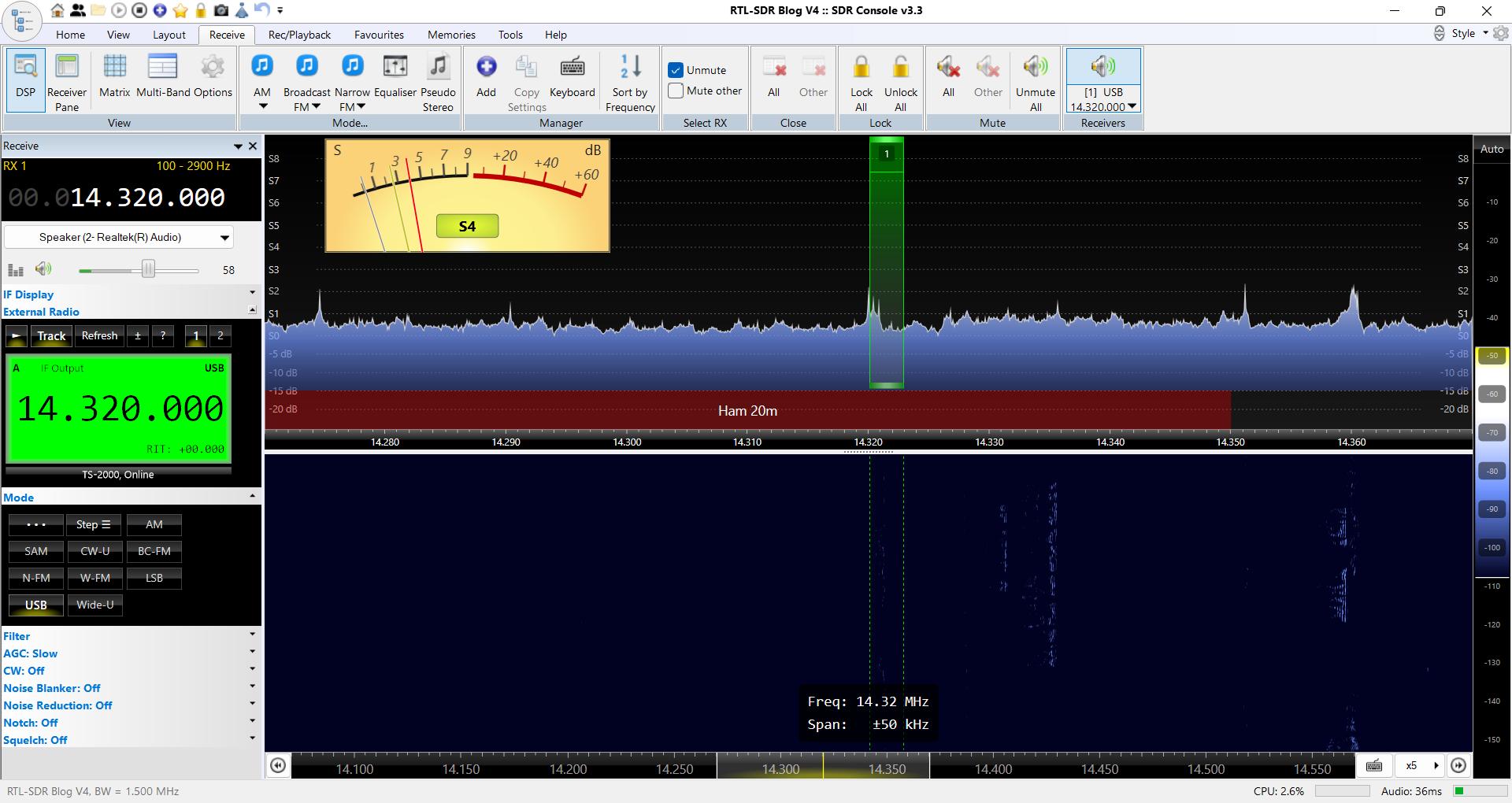Click the Step button in Mode panel
Image resolution: width=1512 pixels, height=803 pixels.
(x=93, y=524)
